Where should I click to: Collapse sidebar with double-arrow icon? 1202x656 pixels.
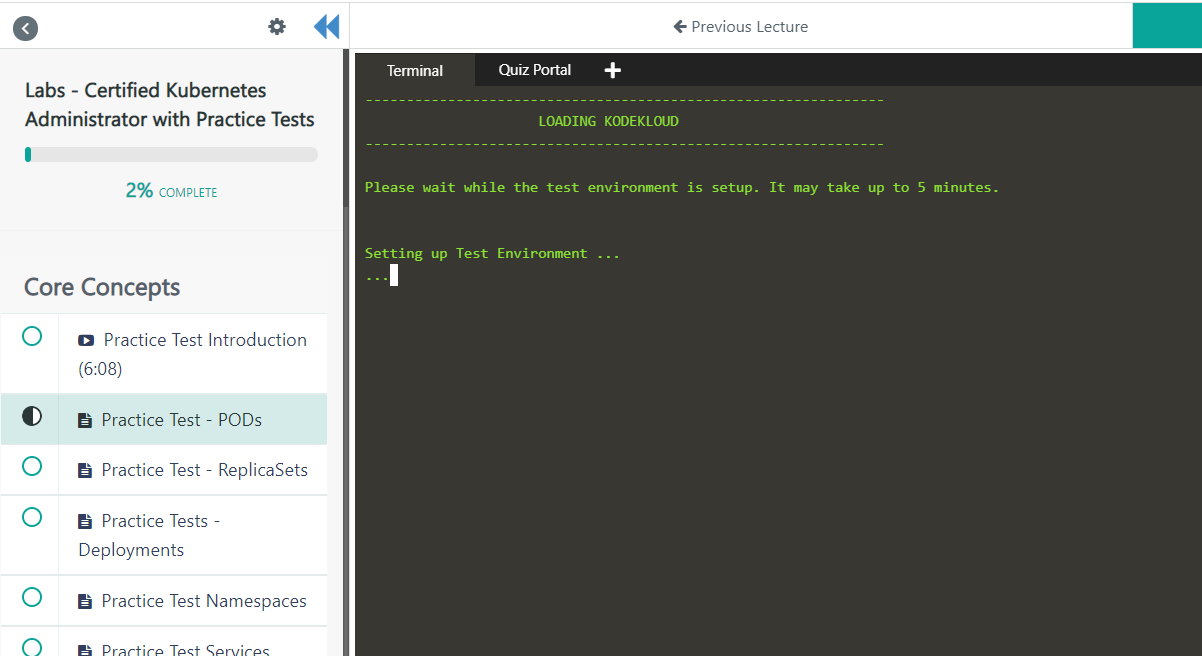click(326, 27)
